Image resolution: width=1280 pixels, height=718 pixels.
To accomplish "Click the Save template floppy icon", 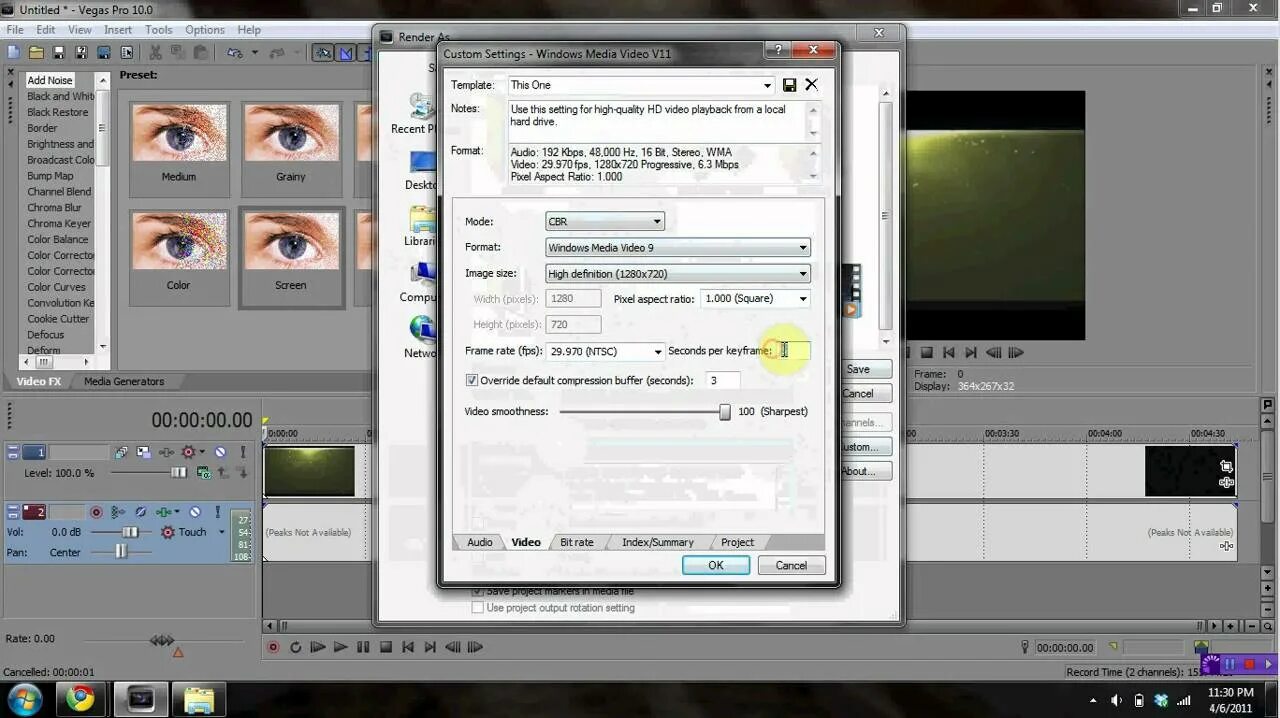I will point(789,85).
